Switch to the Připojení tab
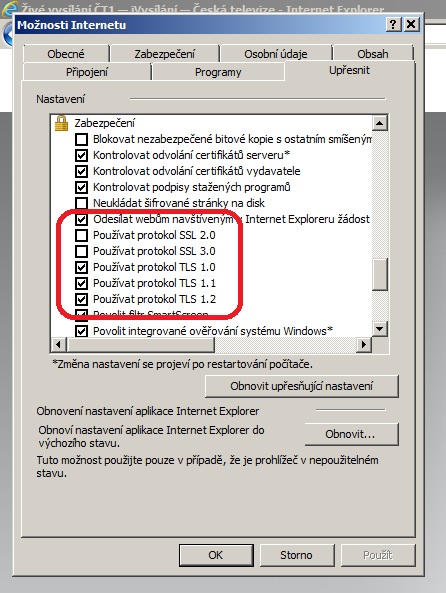 pyautogui.click(x=87, y=72)
